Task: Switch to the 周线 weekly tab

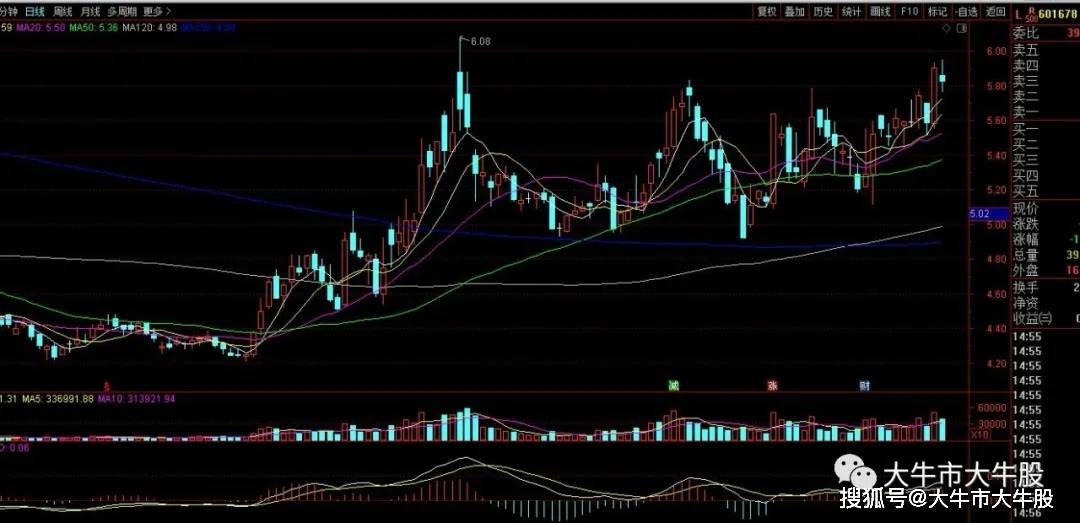Action: (63, 12)
